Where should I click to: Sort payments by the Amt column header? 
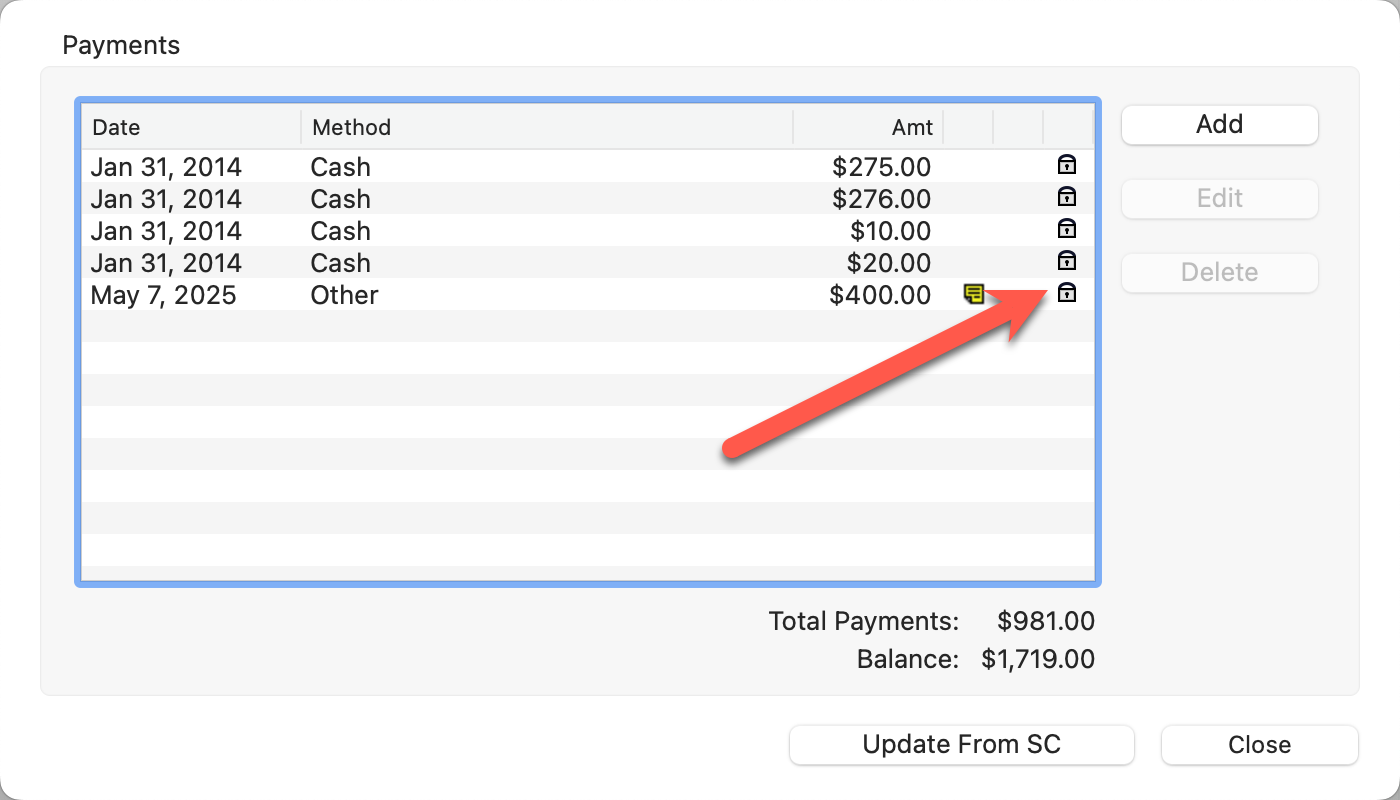868,127
